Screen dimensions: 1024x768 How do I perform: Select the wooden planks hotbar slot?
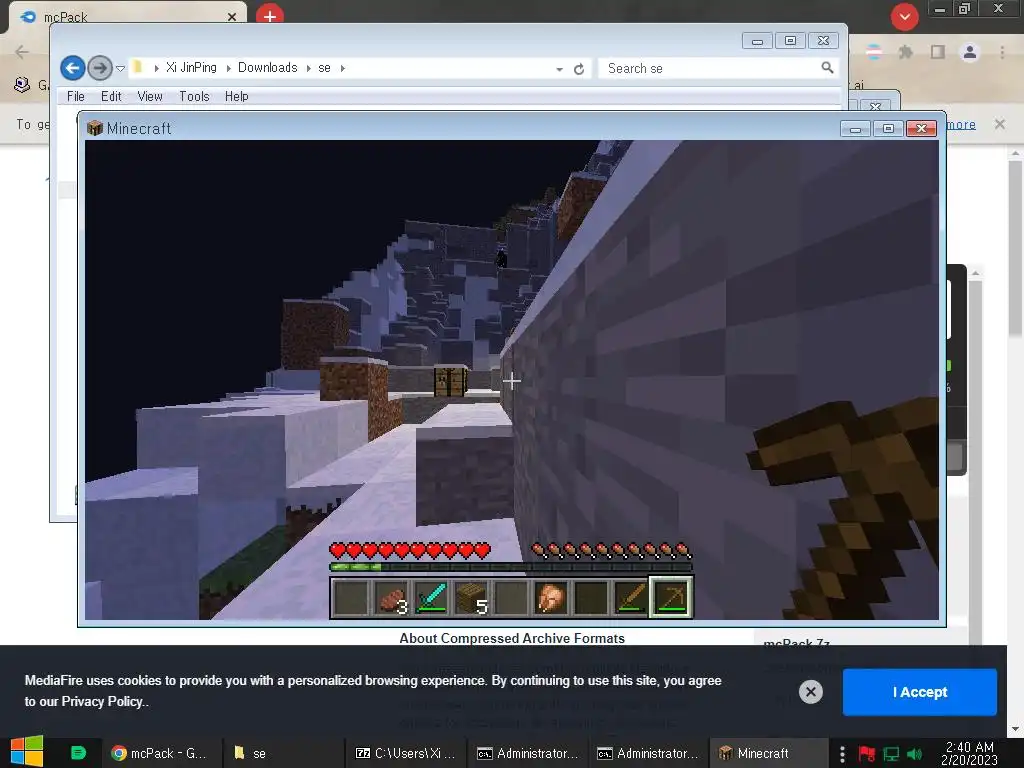click(x=472, y=598)
